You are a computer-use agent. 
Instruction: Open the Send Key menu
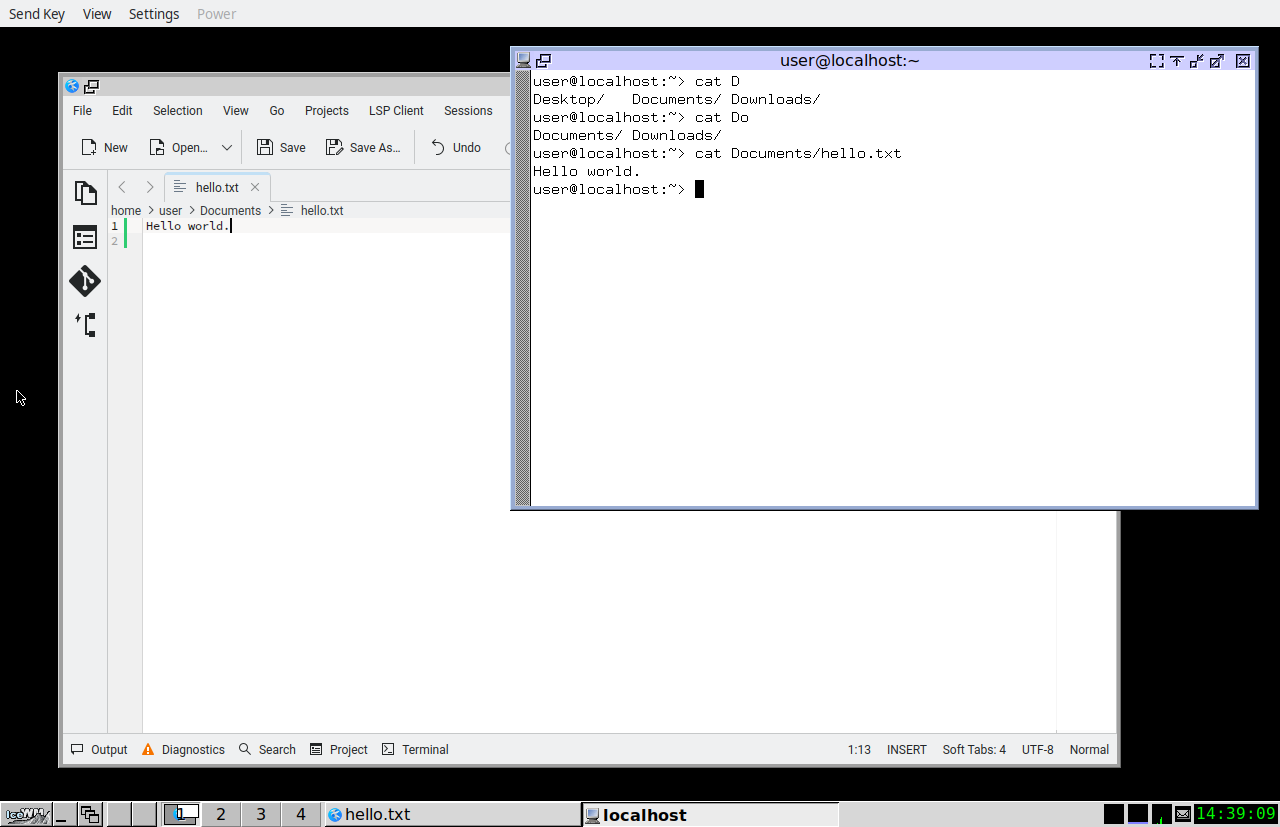37,14
